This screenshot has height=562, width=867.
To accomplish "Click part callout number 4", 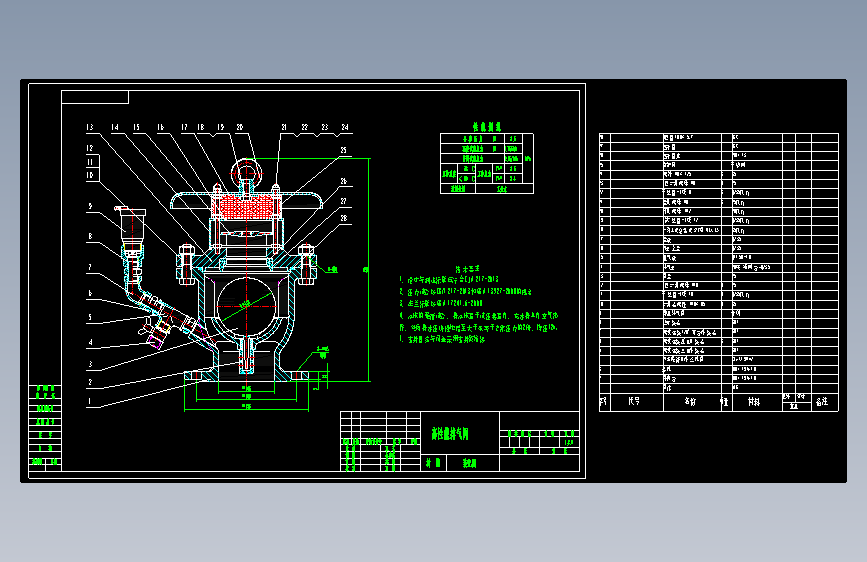I will pos(90,342).
